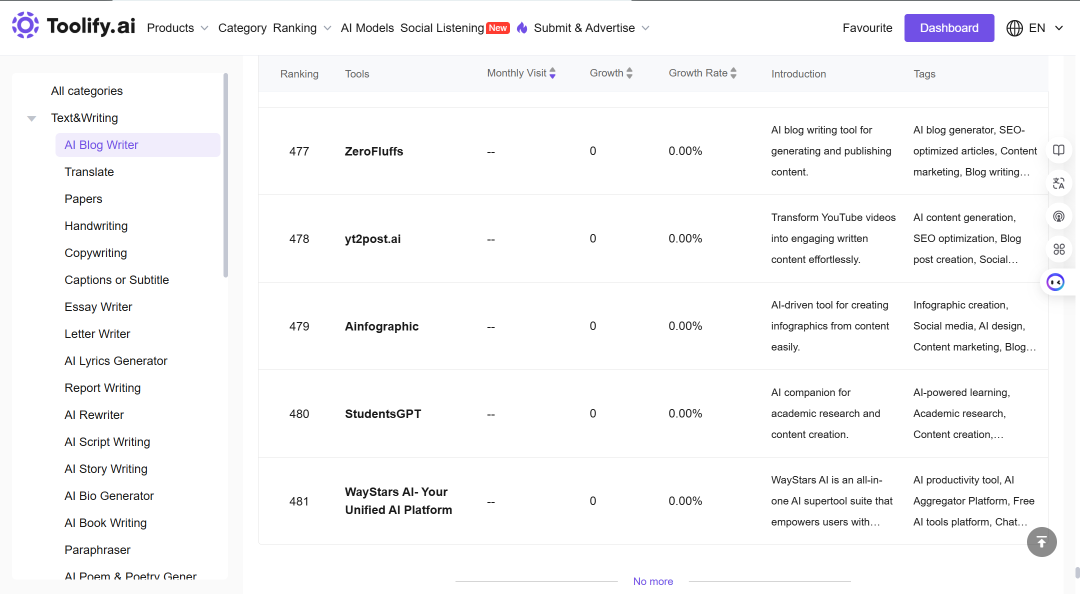Screen dimensions: 1080x594
Task: Select the Essay Writer category
Action: [98, 307]
